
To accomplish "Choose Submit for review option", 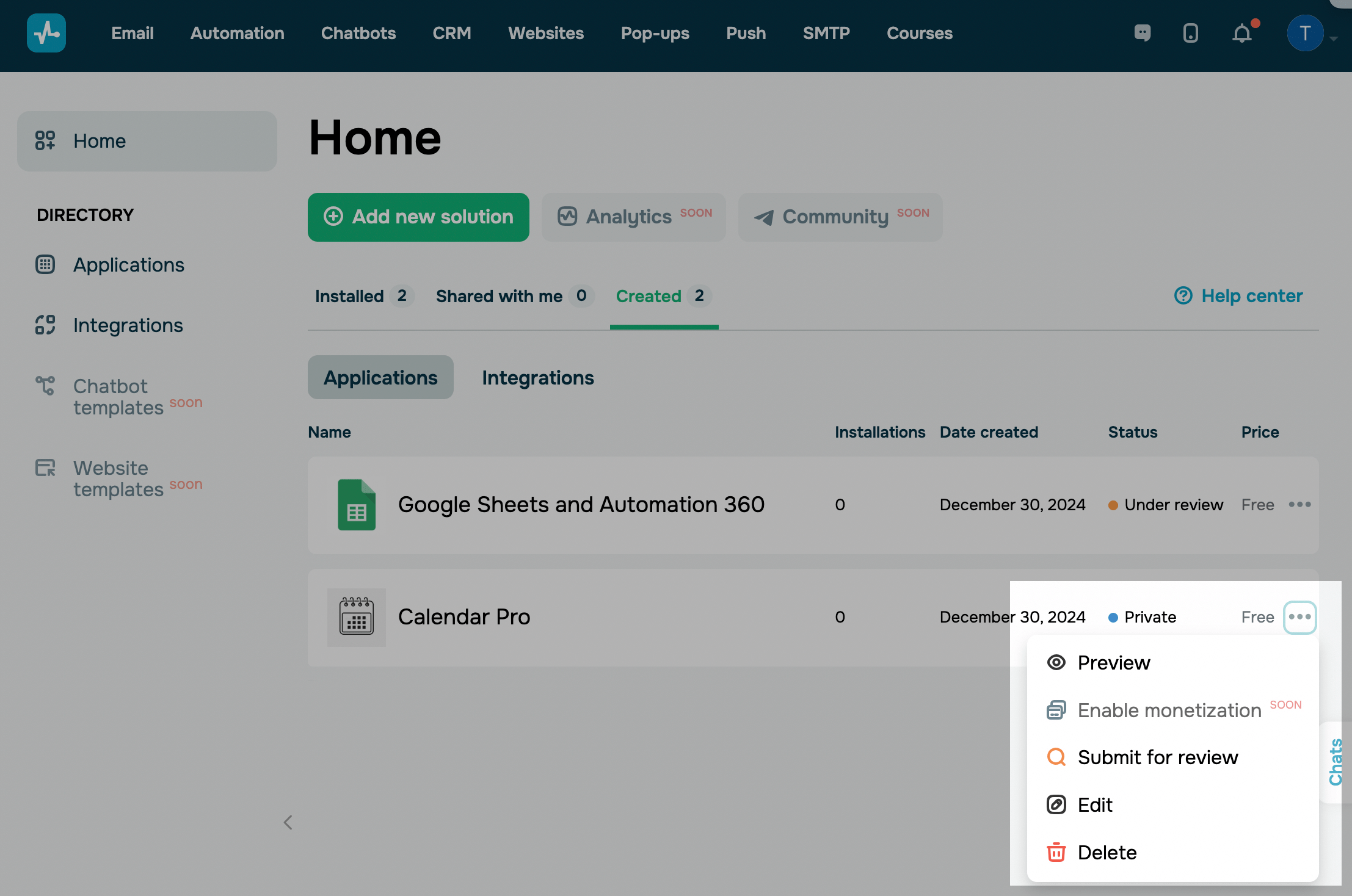I will coord(1157,757).
